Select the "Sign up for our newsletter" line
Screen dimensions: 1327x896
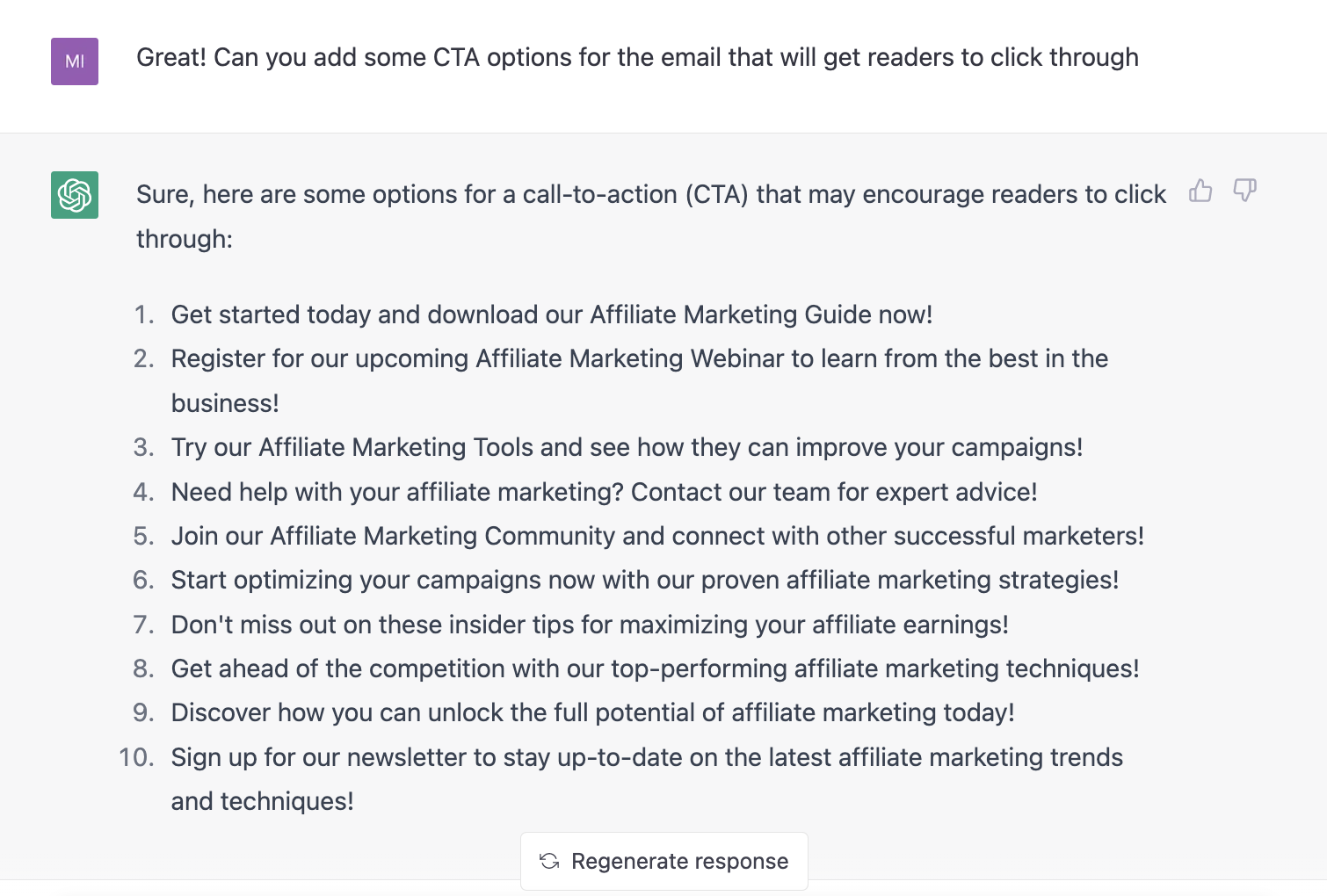[x=647, y=757]
